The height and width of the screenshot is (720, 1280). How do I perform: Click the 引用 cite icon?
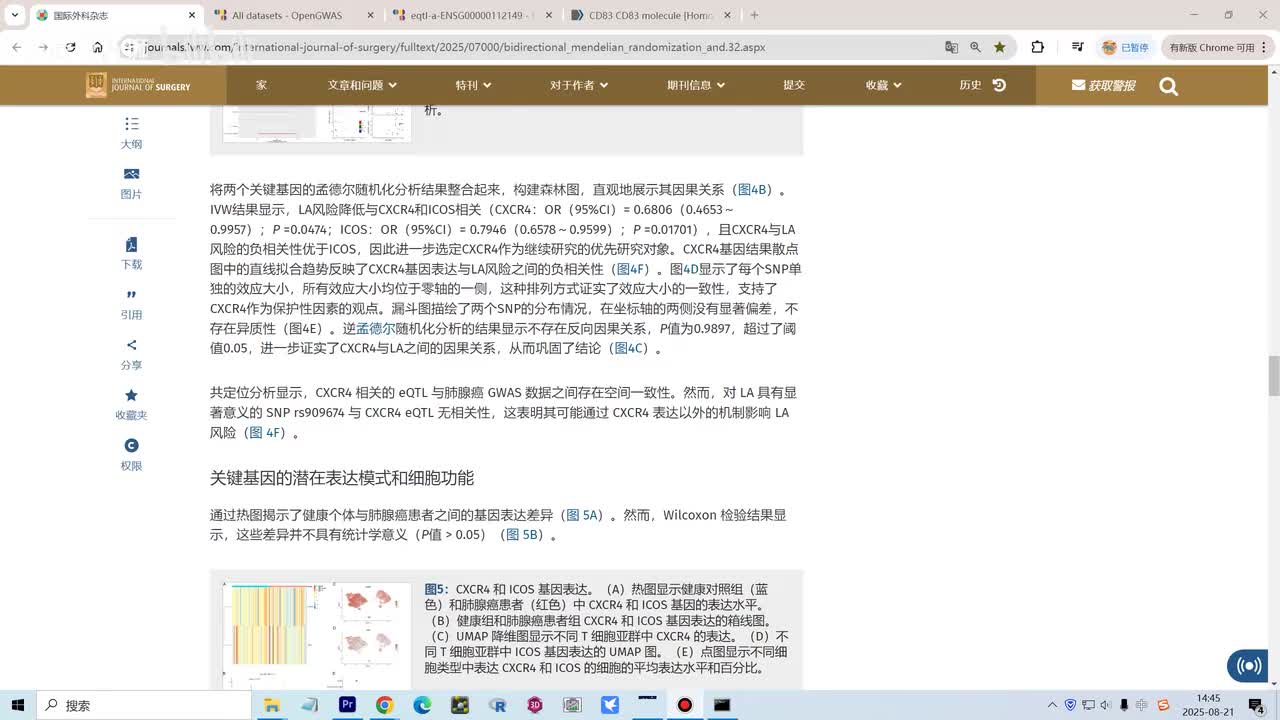(x=131, y=304)
